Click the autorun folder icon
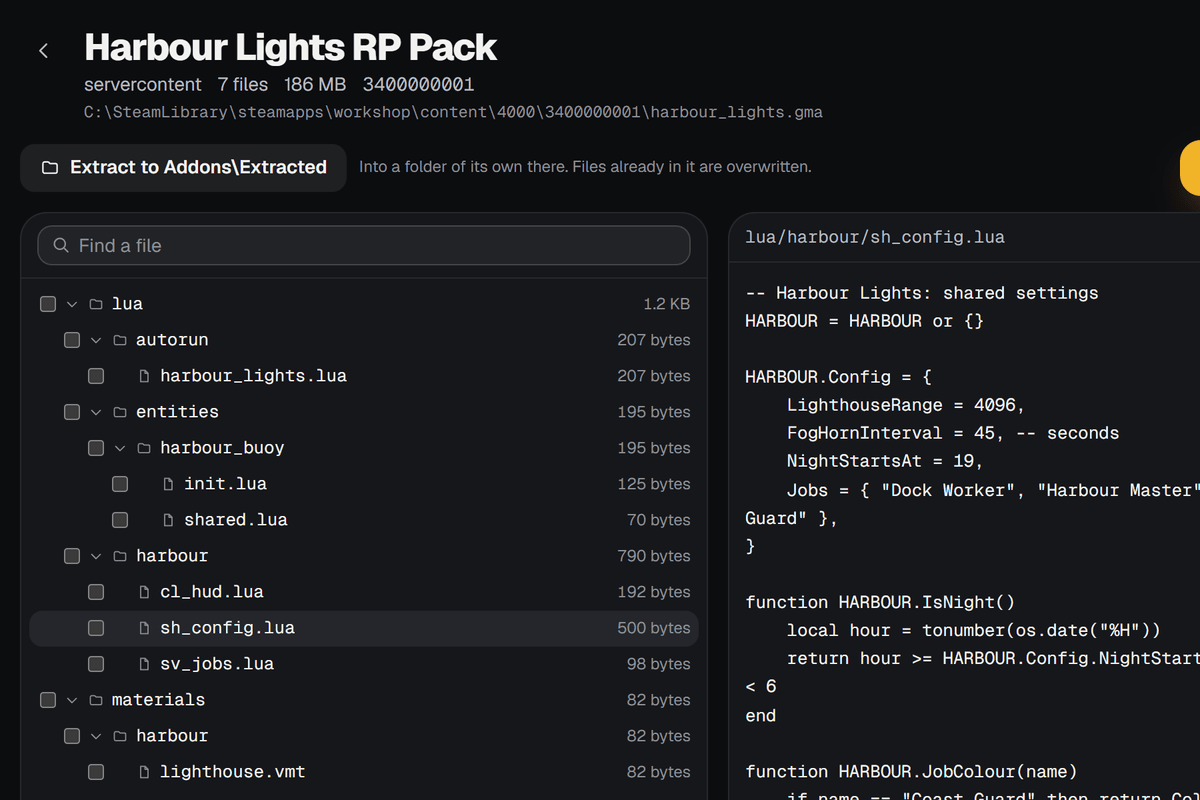The height and width of the screenshot is (800, 1200). pyautogui.click(x=120, y=340)
